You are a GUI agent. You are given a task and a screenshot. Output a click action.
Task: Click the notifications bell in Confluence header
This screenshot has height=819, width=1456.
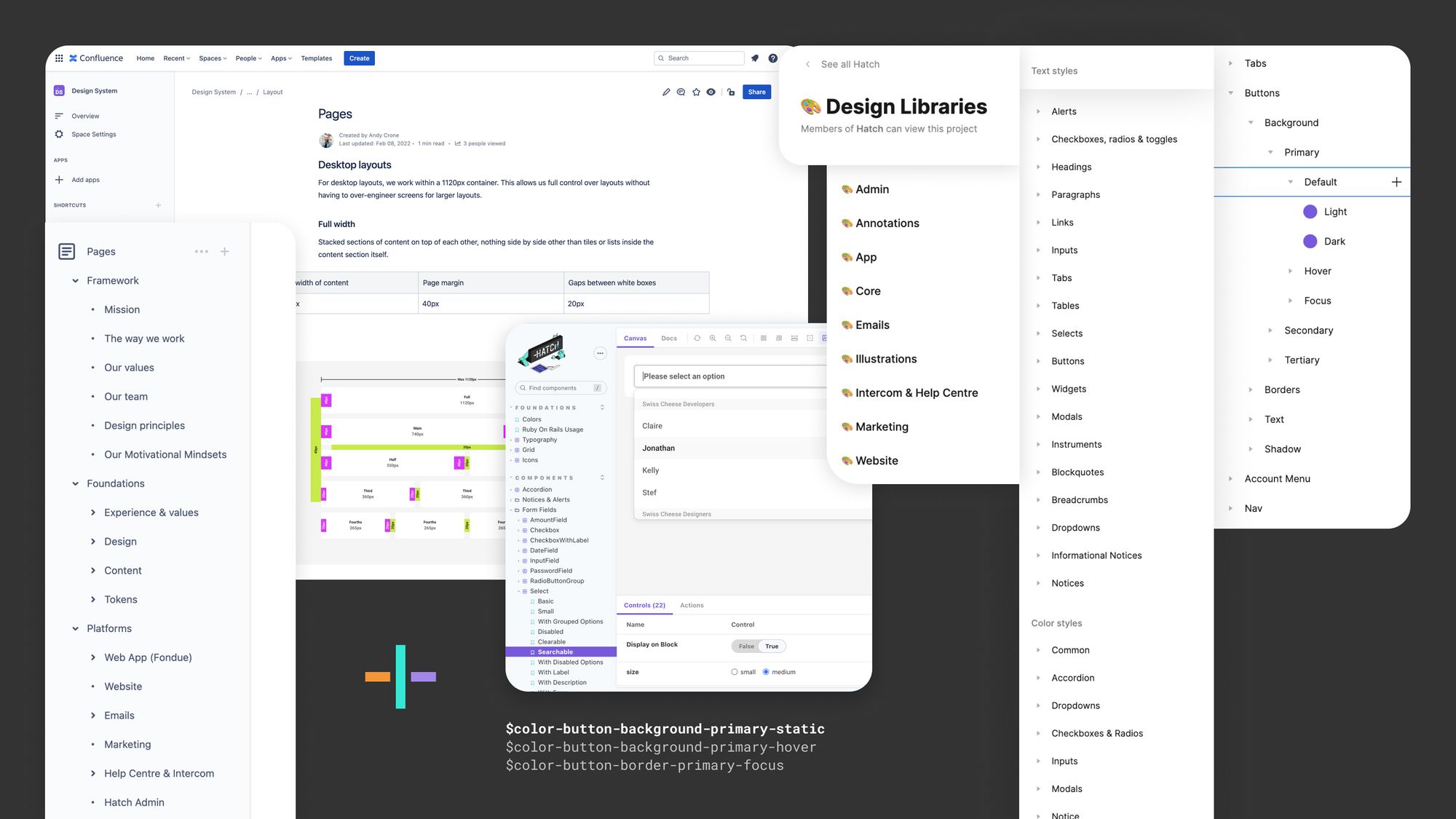(755, 58)
